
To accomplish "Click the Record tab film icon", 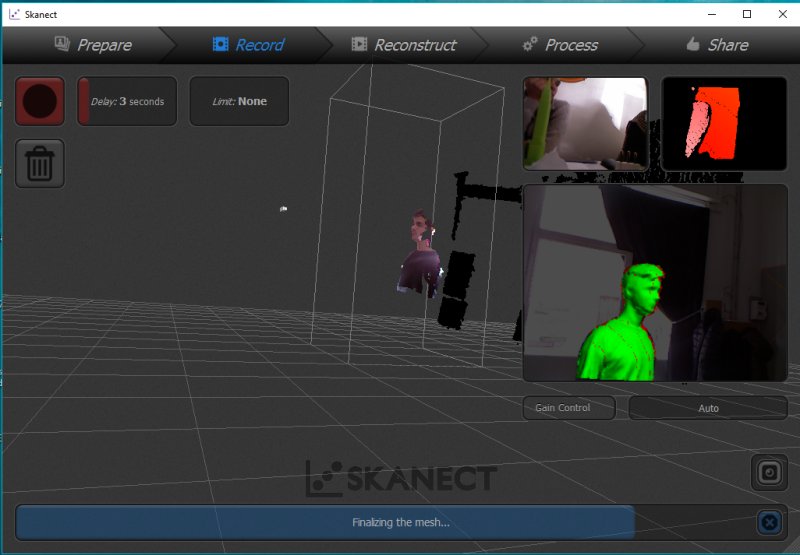I will 220,44.
